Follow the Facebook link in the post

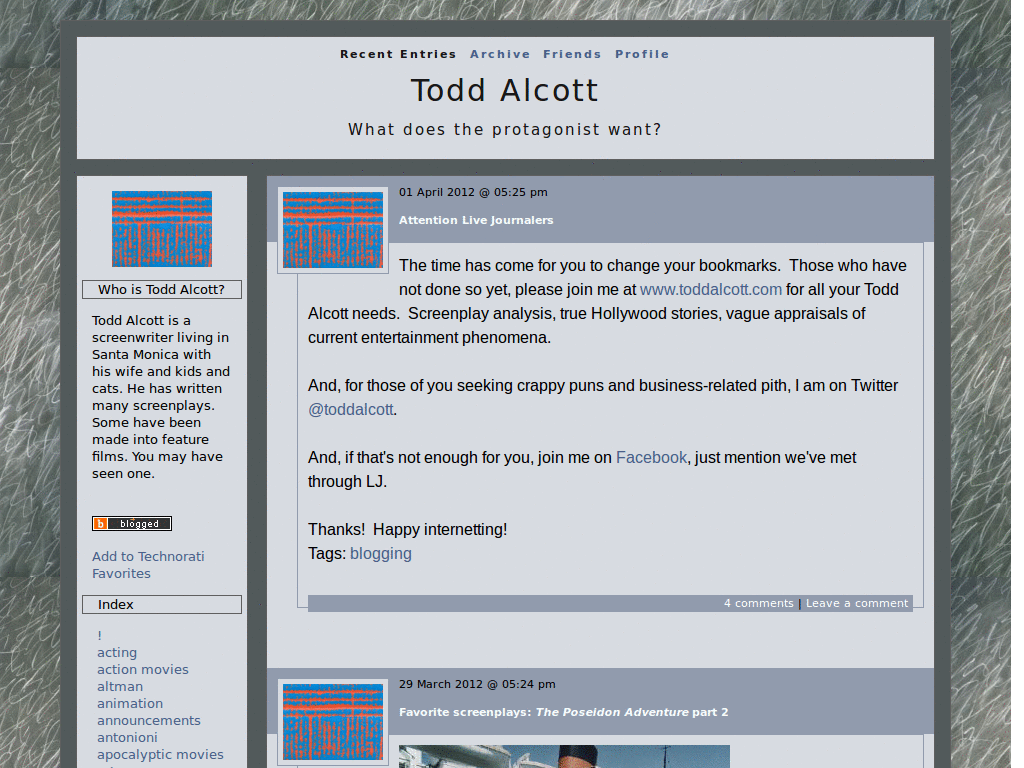coord(651,457)
